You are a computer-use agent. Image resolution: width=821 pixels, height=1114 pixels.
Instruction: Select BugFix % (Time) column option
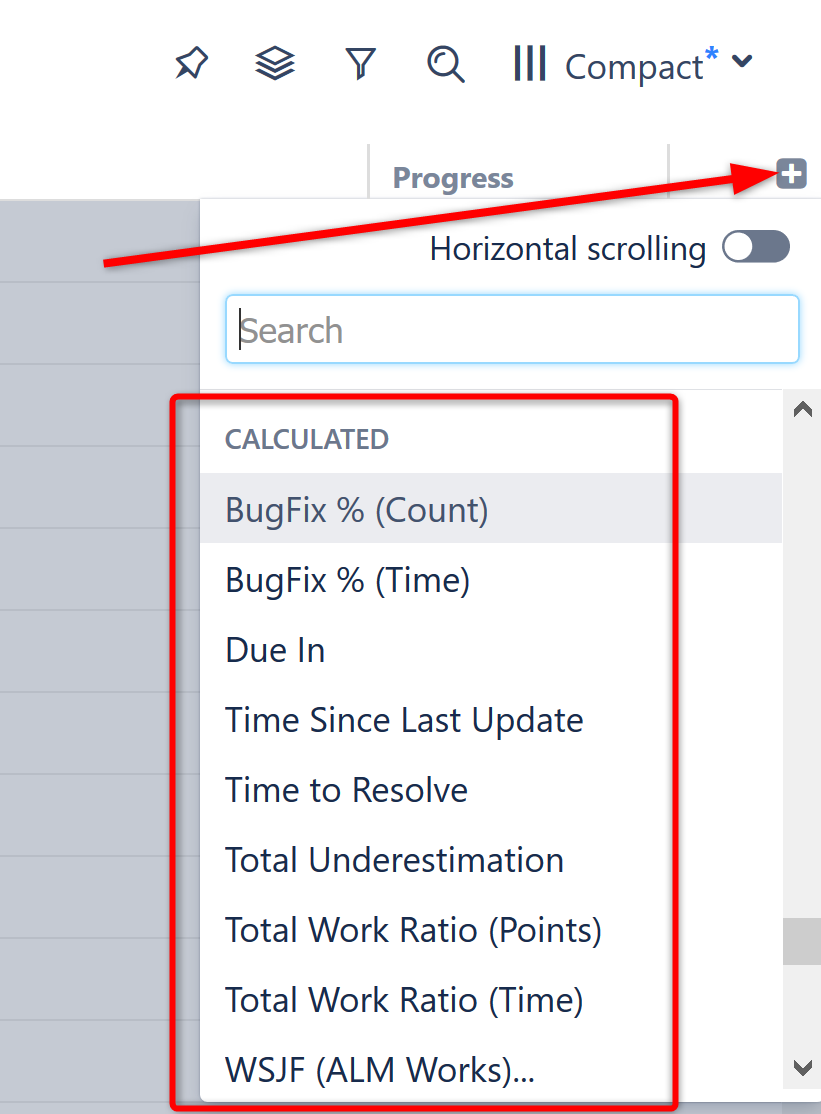click(x=347, y=580)
